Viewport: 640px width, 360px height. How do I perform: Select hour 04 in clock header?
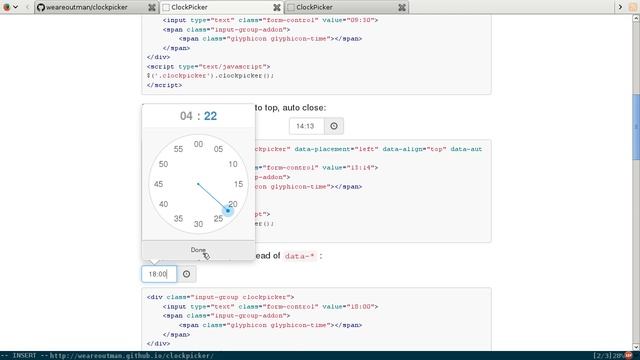[x=186, y=116]
